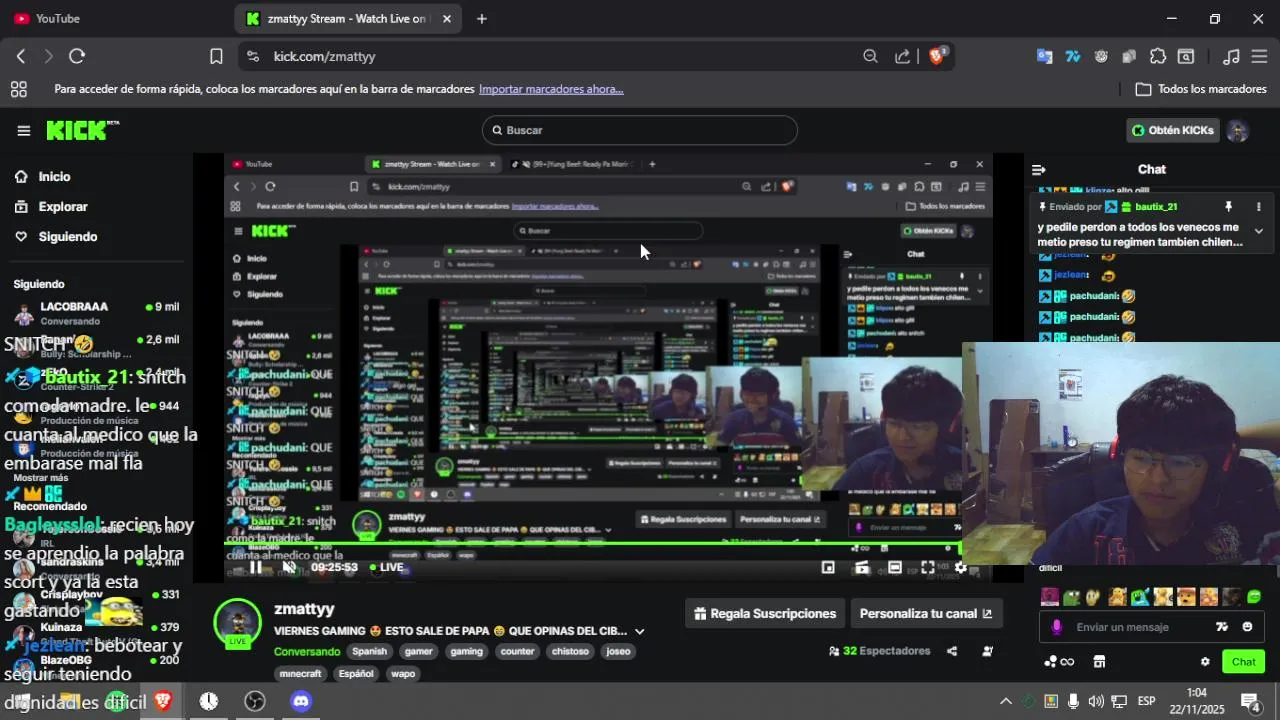Show hidden system tray icons
Image resolution: width=1280 pixels, height=720 pixels.
pos(1006,701)
